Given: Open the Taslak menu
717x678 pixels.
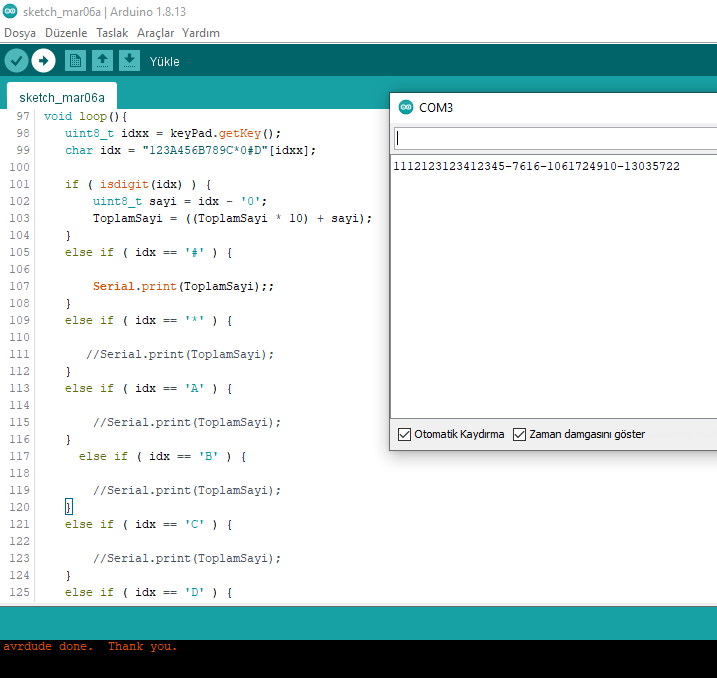Looking at the screenshot, I should coord(112,33).
